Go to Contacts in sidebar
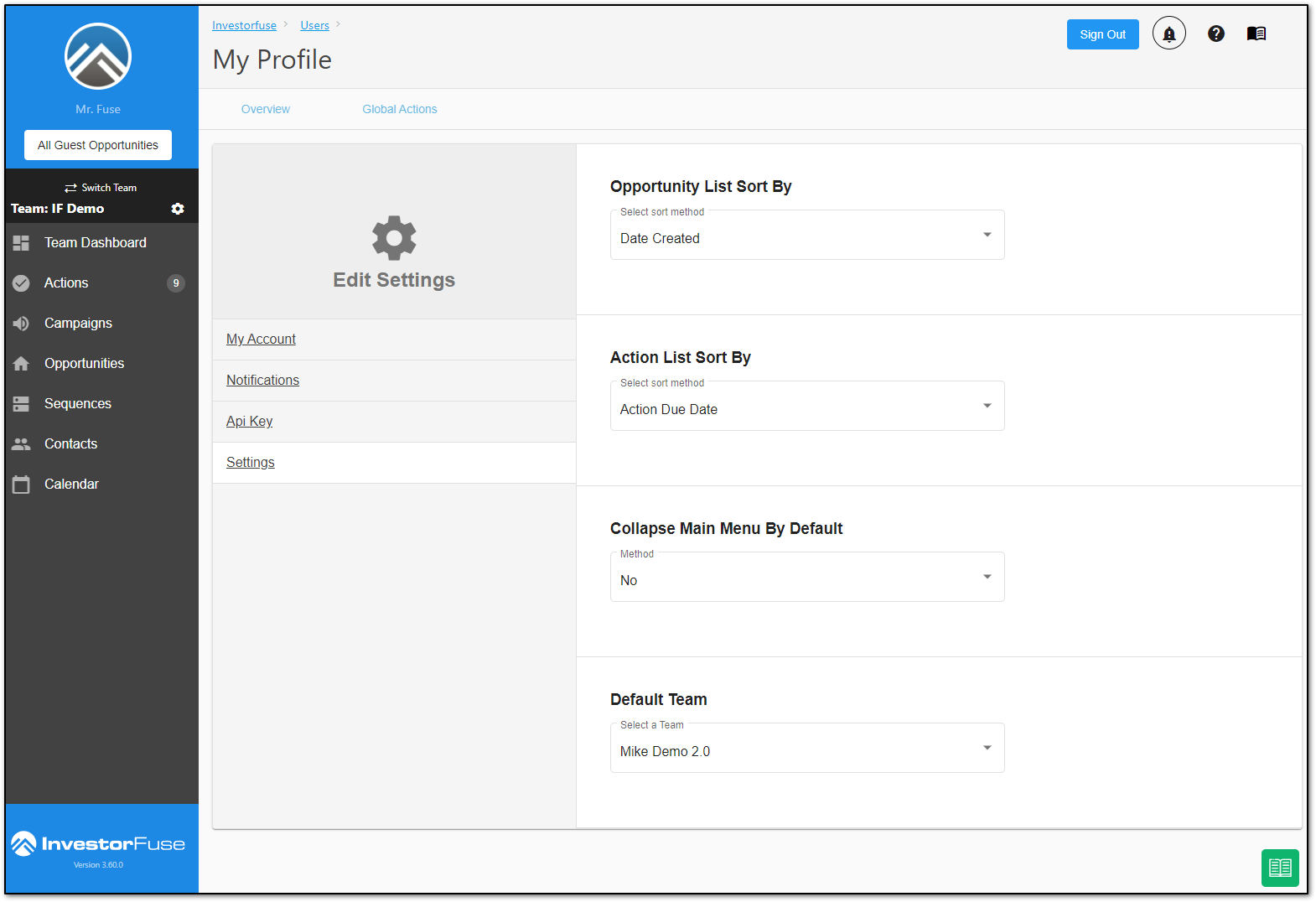 coord(101,444)
